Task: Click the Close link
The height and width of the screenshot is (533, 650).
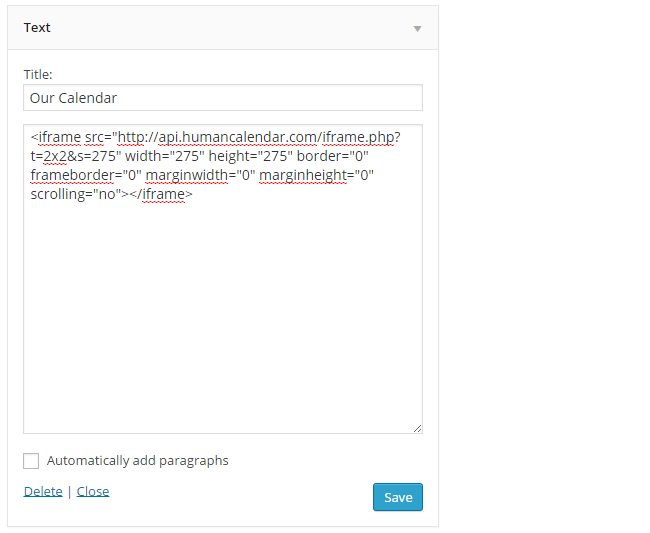Action: click(93, 491)
